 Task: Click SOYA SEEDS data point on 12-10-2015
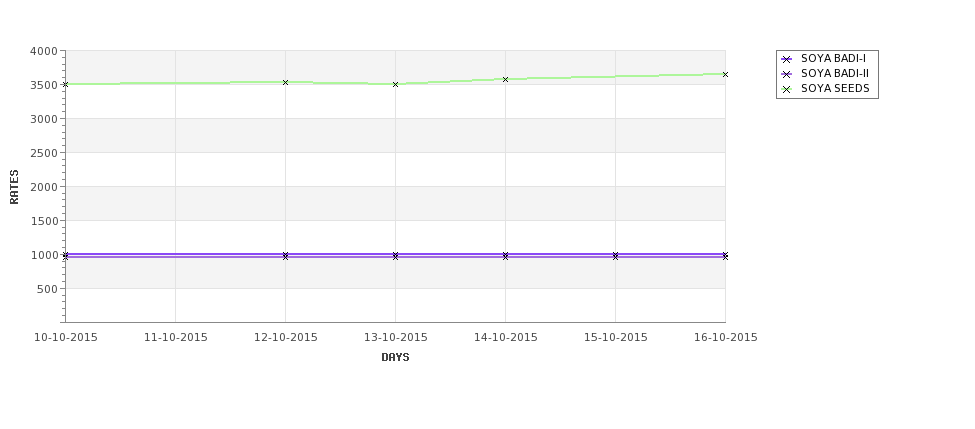click(x=285, y=82)
